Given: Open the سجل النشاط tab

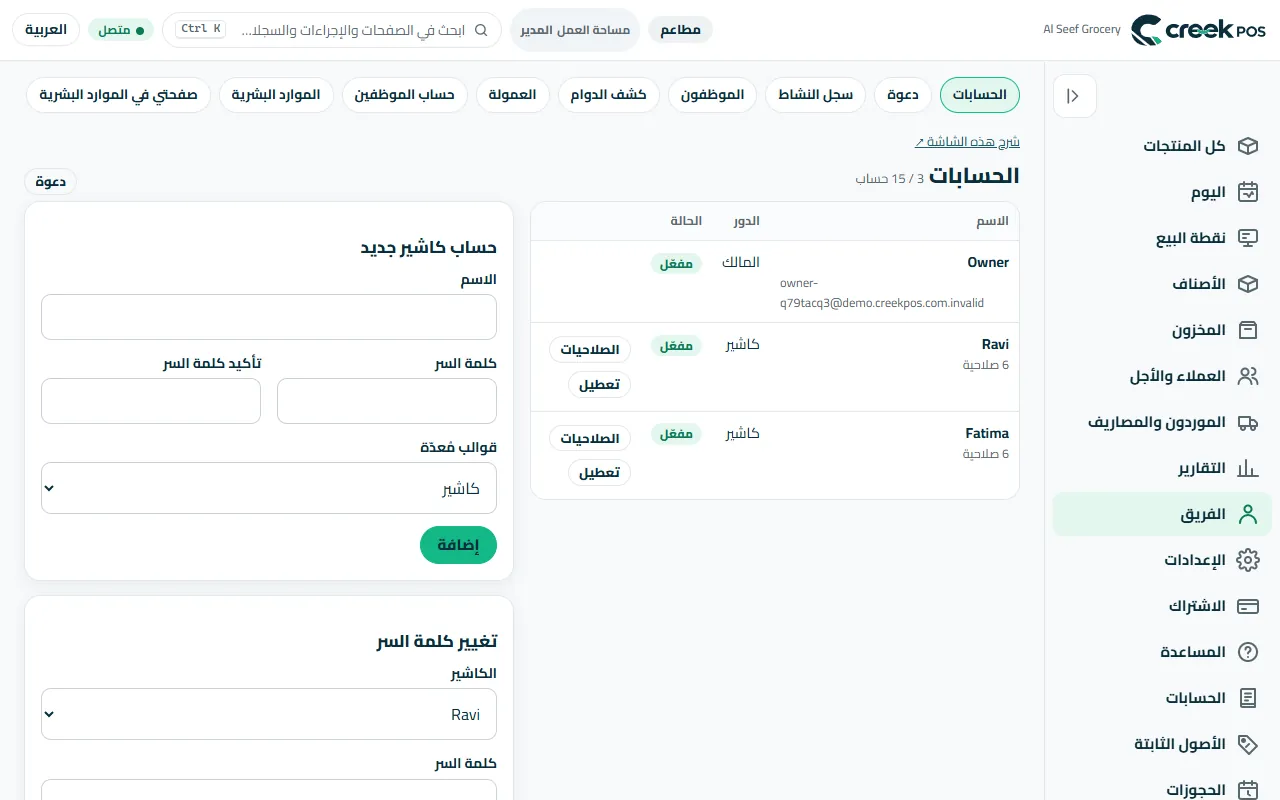Looking at the screenshot, I should point(816,95).
